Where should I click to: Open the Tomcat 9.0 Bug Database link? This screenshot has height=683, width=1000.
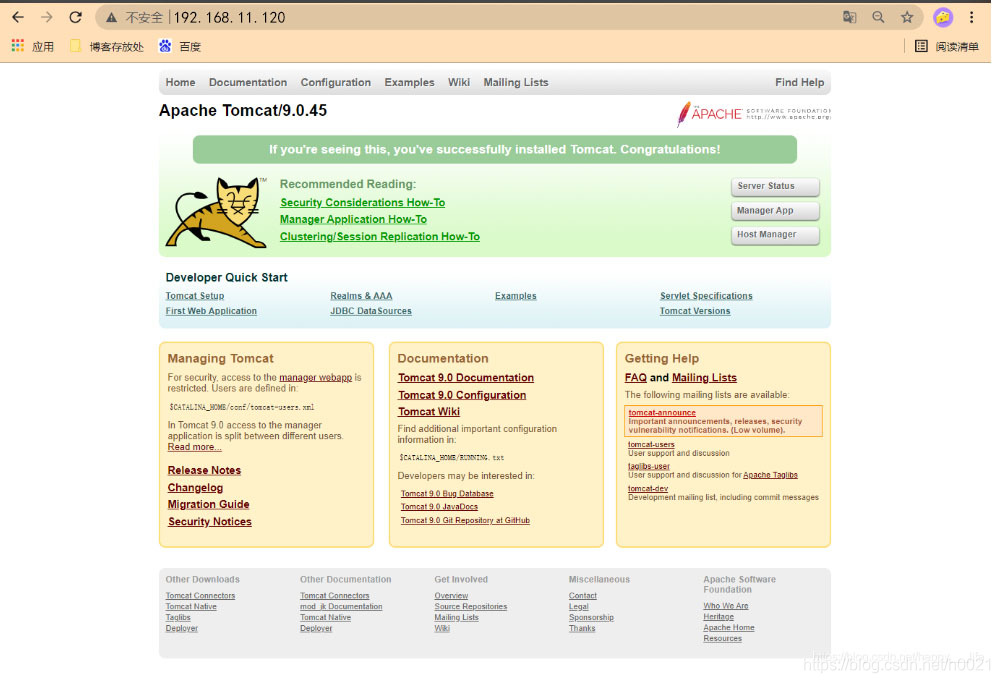click(x=446, y=494)
